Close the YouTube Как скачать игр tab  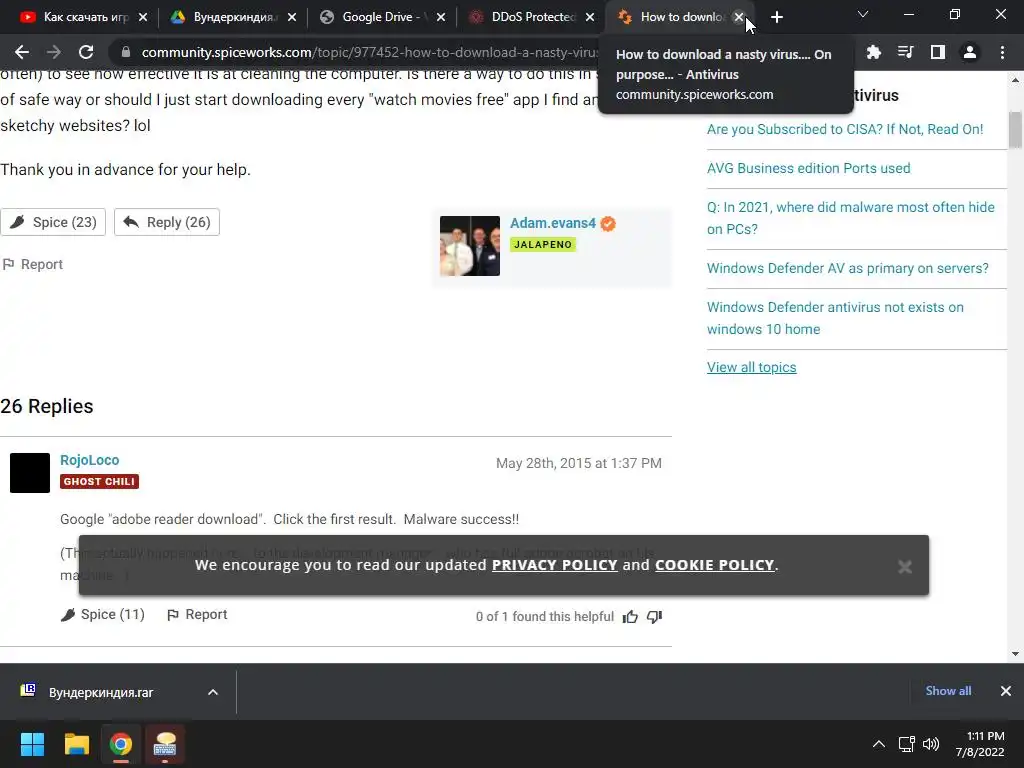143,17
